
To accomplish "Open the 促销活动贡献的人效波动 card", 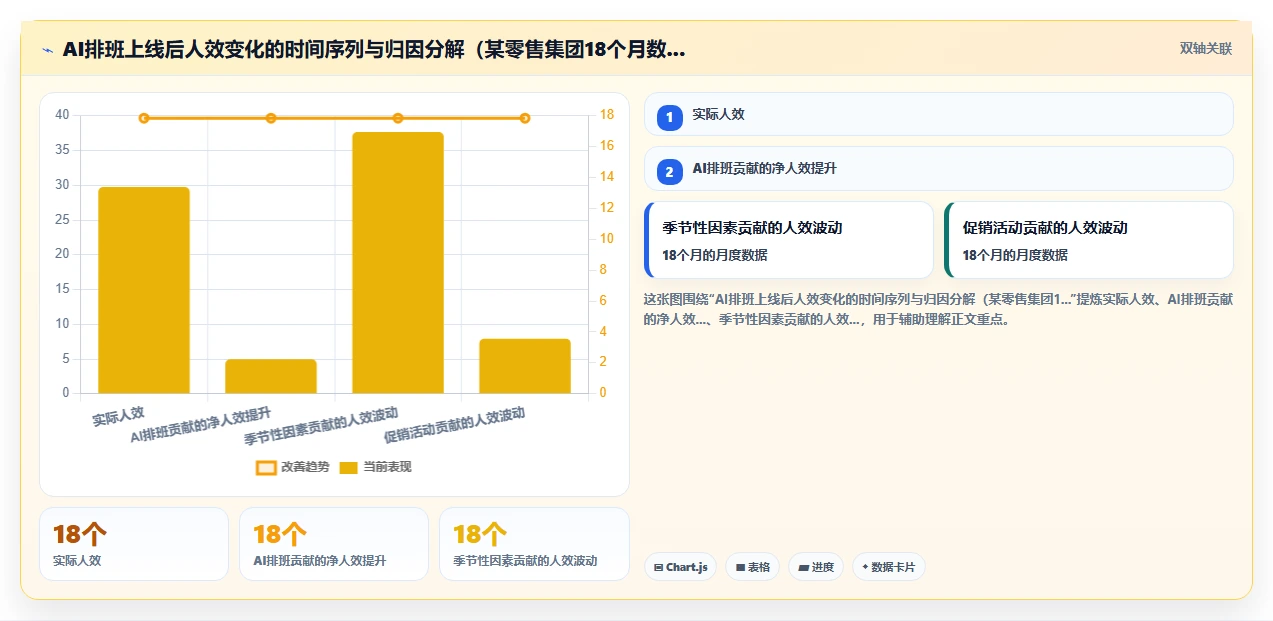I will 1089,240.
